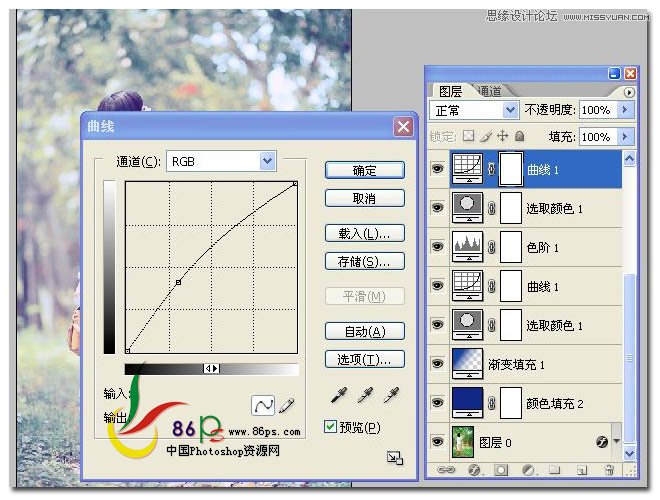
Task: Confirm curves with 确定 button
Action: (365, 170)
